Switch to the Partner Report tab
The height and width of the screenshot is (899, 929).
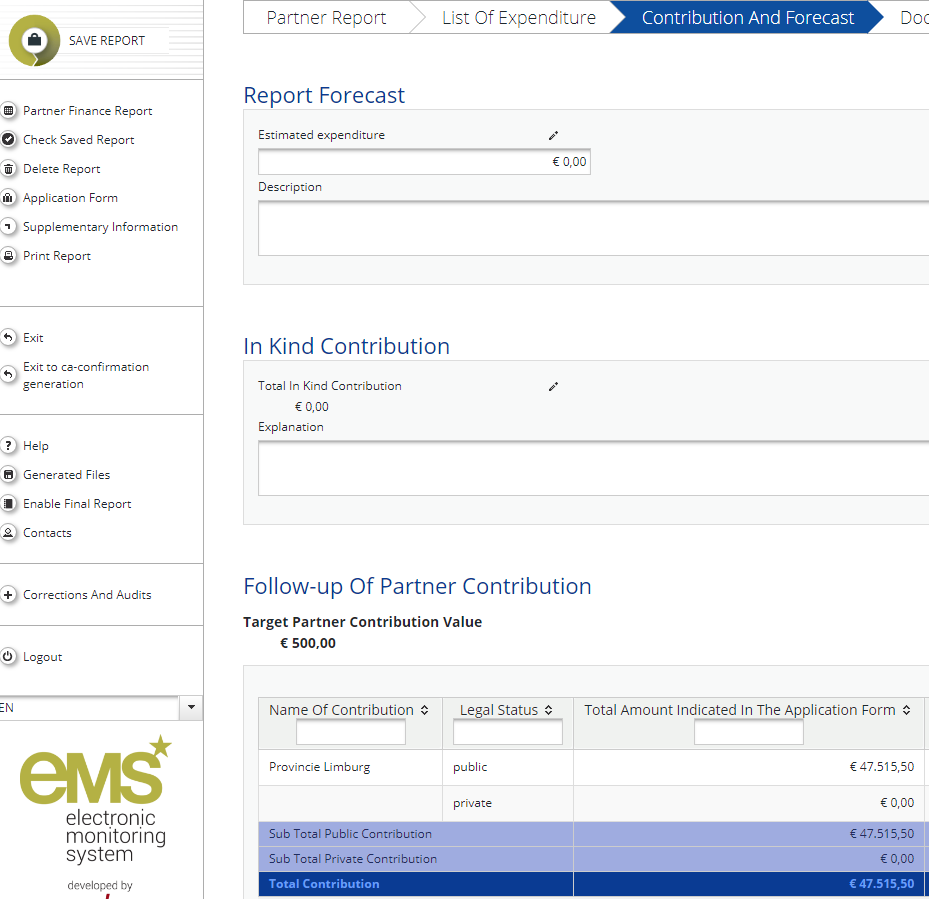tap(326, 17)
